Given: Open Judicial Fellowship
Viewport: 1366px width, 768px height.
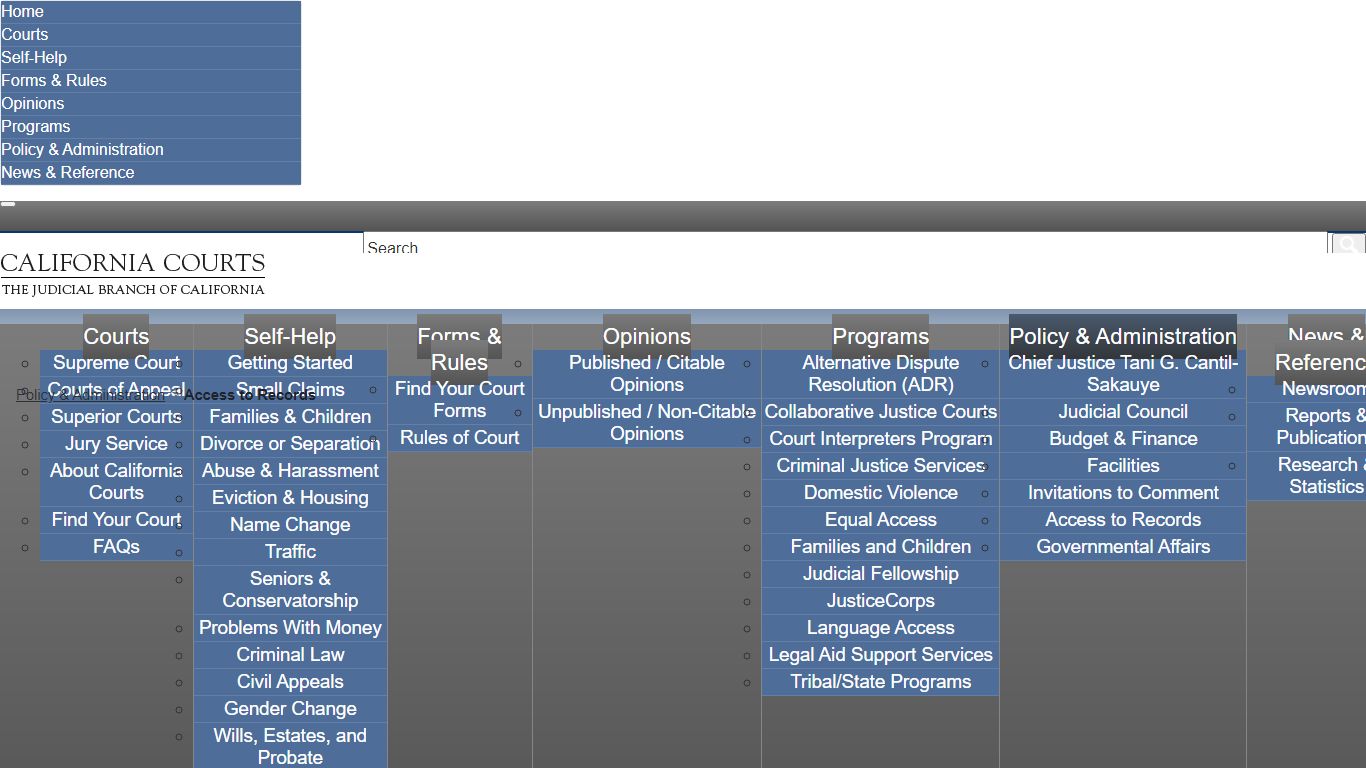Looking at the screenshot, I should point(881,574).
